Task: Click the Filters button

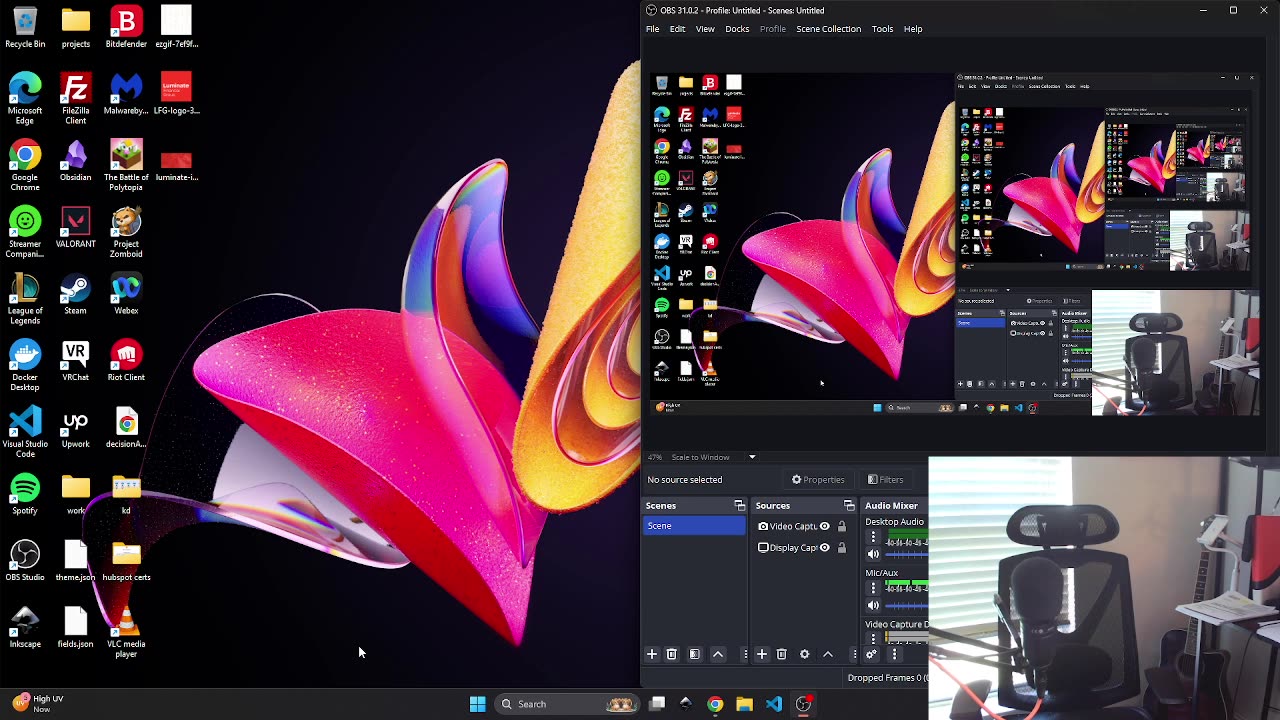Action: click(x=885, y=480)
